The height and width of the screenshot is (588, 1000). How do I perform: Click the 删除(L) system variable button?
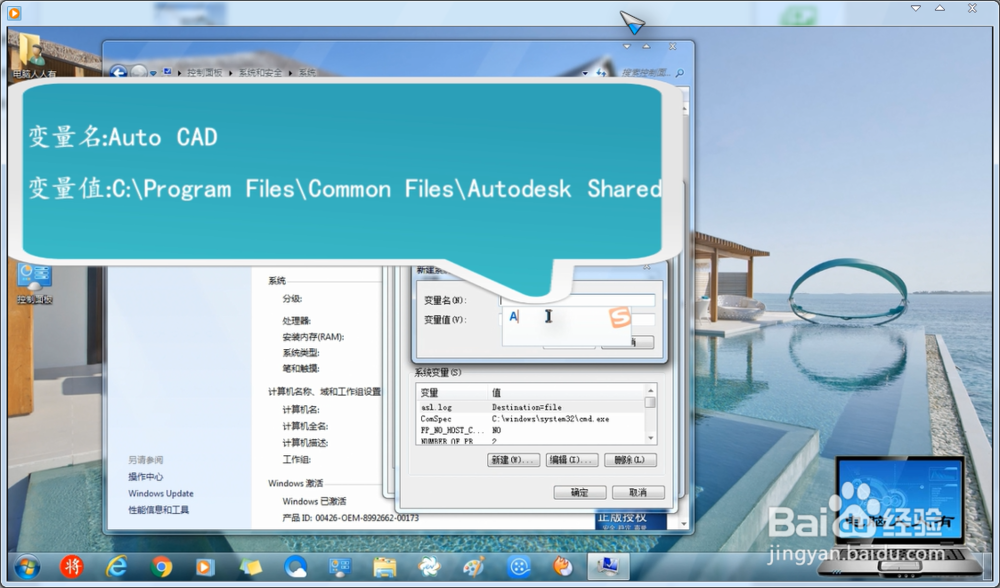click(630, 460)
